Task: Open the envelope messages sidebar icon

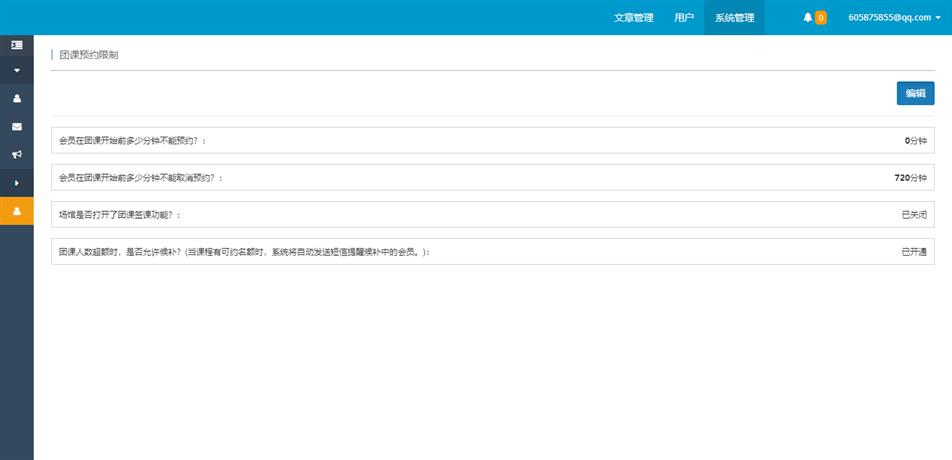Action: click(x=17, y=127)
